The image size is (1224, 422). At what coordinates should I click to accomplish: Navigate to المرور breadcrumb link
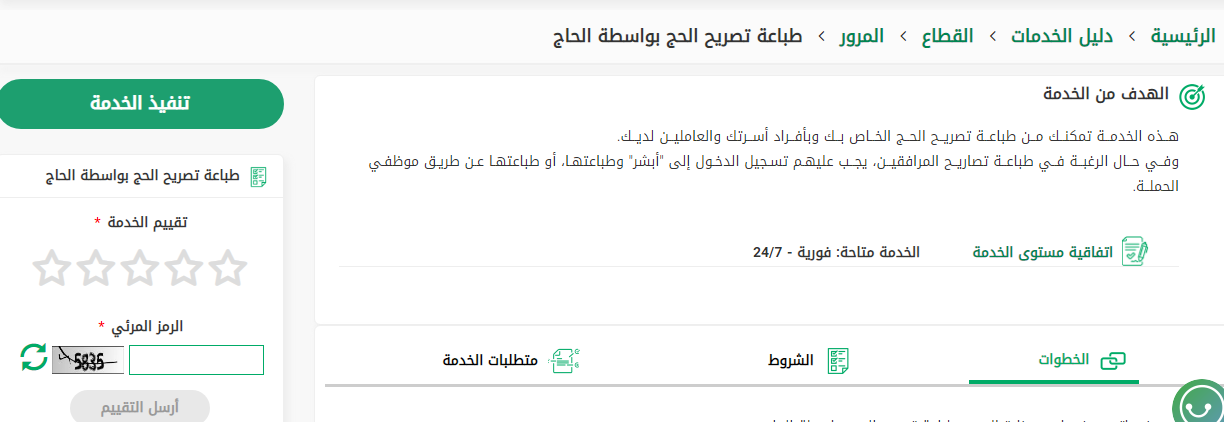point(860,37)
